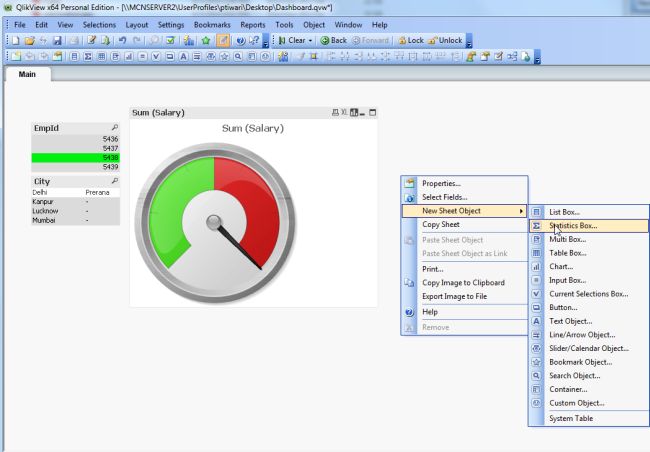Click the Lock selections button
Screen dimensions: 650x452
tap(411, 41)
